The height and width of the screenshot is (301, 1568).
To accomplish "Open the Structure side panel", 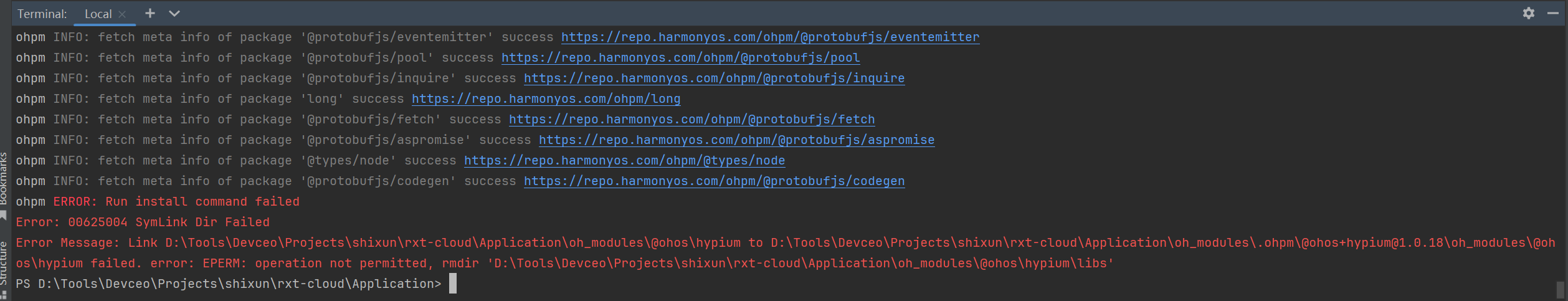I will tap(4, 268).
